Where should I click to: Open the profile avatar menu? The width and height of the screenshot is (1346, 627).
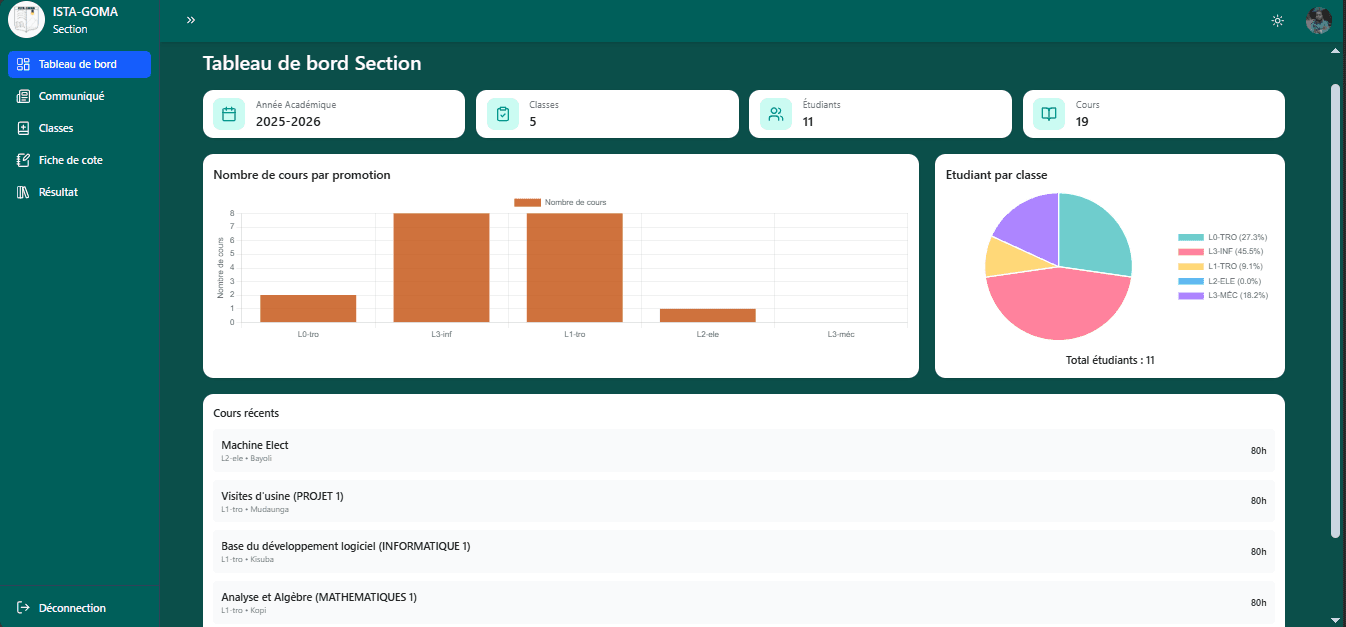[x=1319, y=20]
